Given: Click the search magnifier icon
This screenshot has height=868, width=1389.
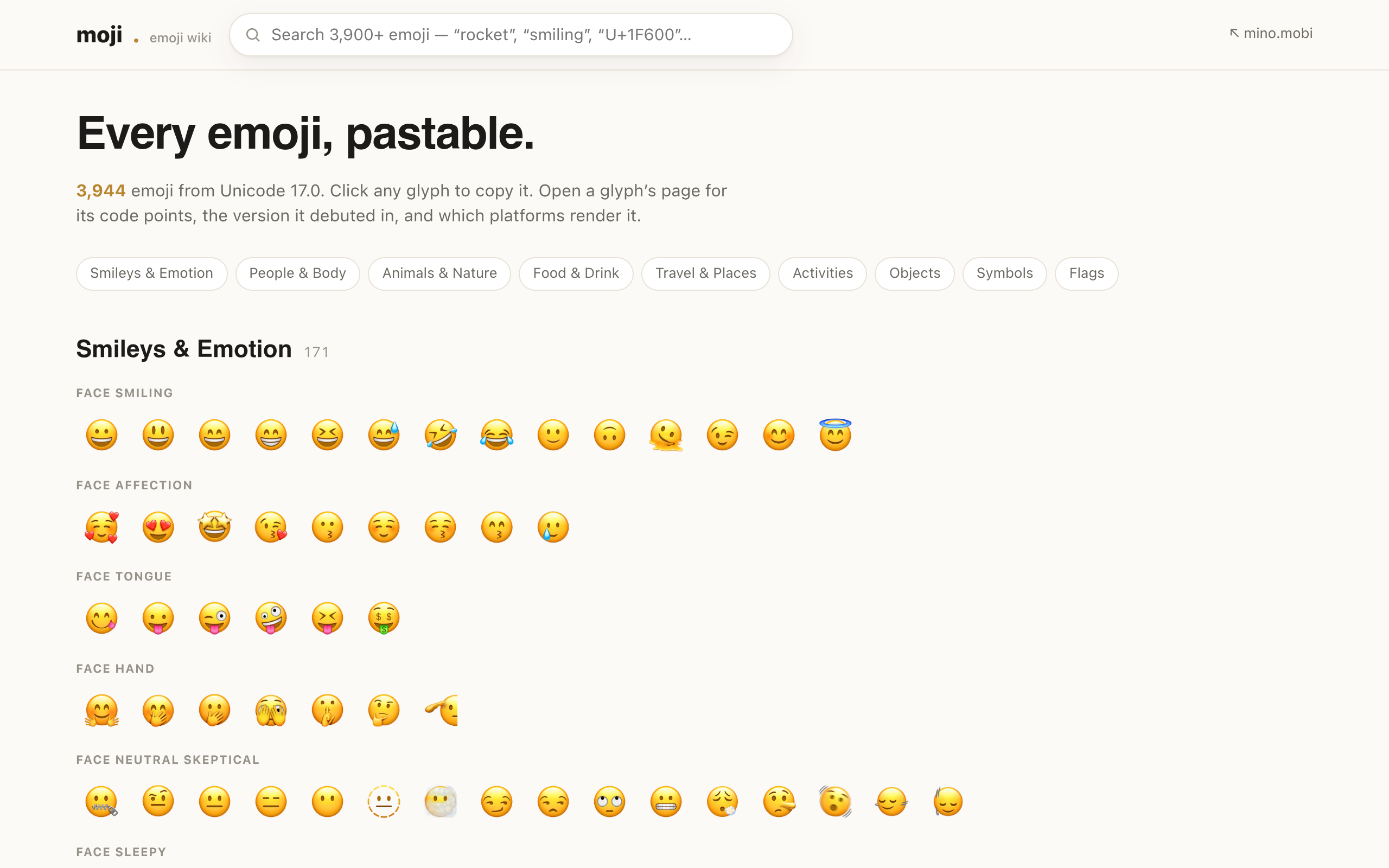Looking at the screenshot, I should (x=253, y=35).
